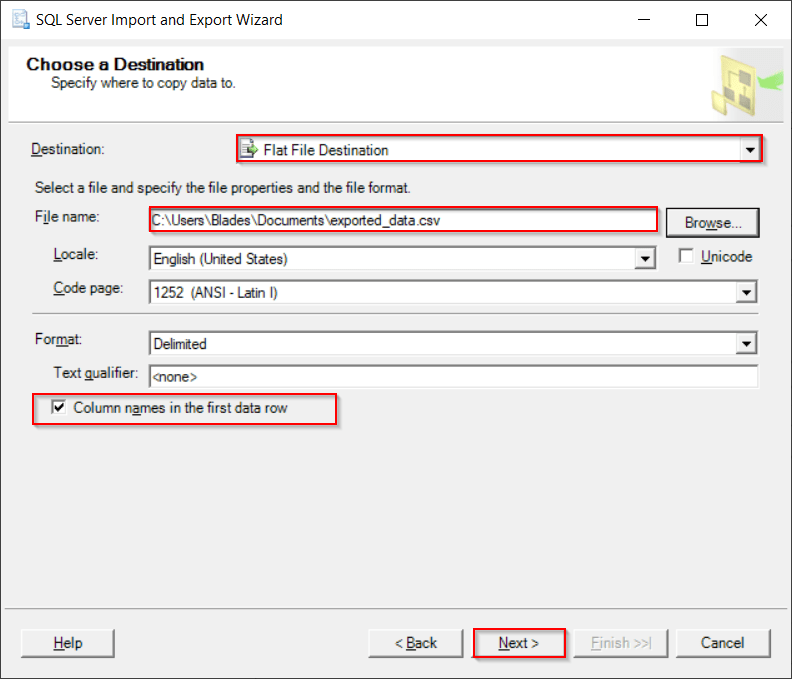Image resolution: width=792 pixels, height=679 pixels.
Task: Click the 'Code page:' label
Action: pyautogui.click(x=88, y=288)
